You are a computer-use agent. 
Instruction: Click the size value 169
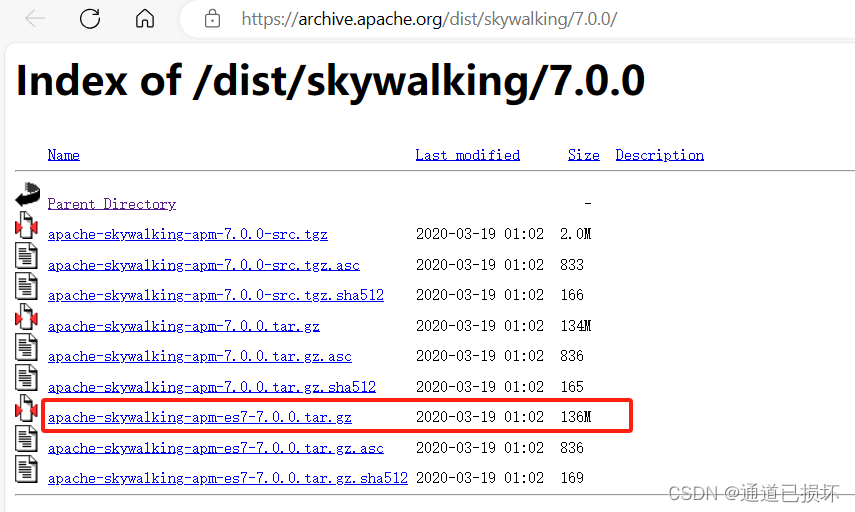coord(571,478)
